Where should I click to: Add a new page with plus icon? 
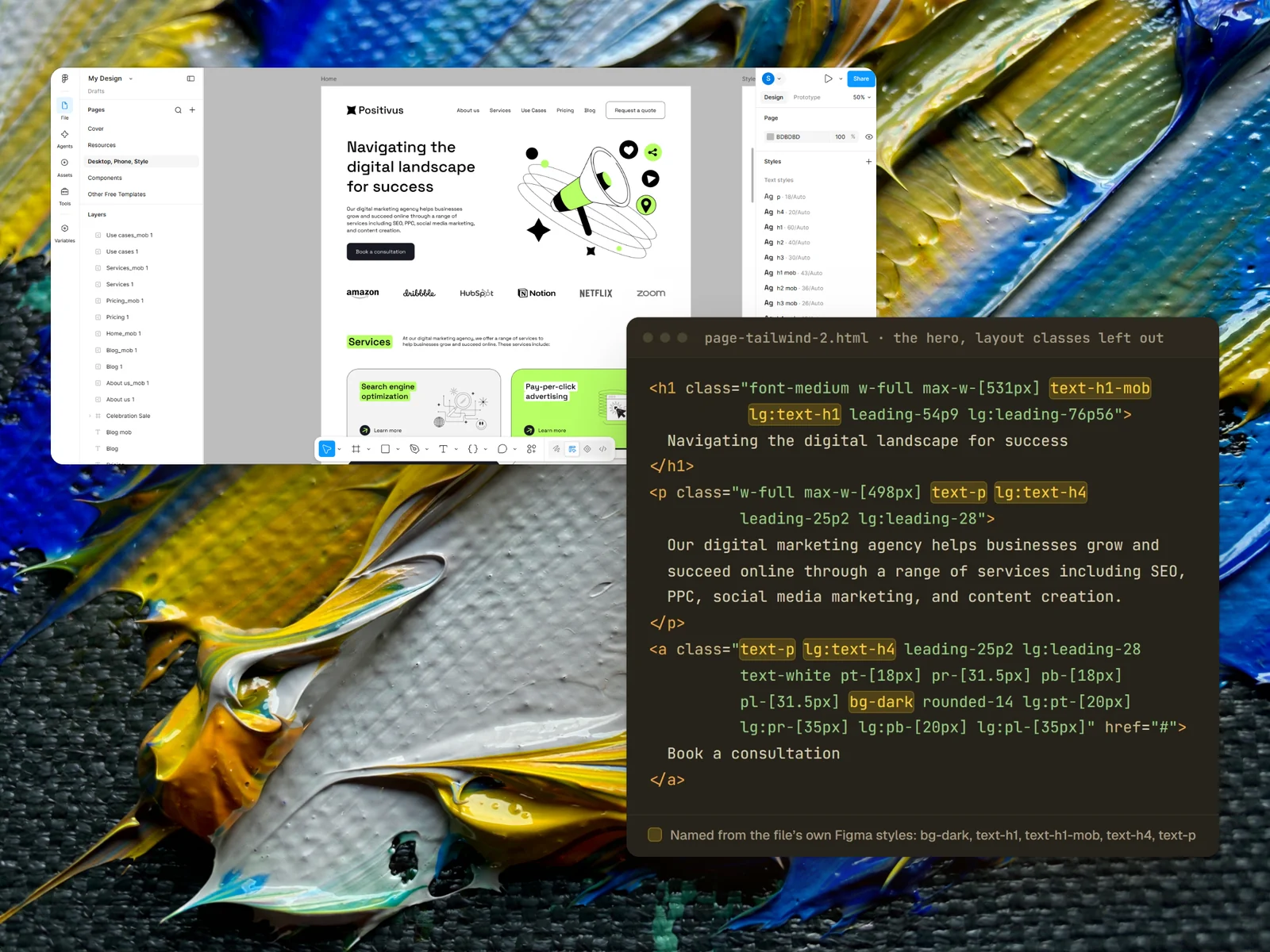[192, 110]
